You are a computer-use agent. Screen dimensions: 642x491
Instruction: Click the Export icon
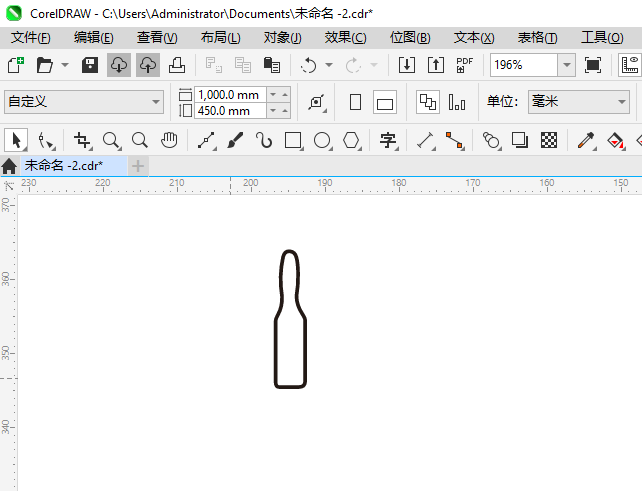(x=436, y=65)
